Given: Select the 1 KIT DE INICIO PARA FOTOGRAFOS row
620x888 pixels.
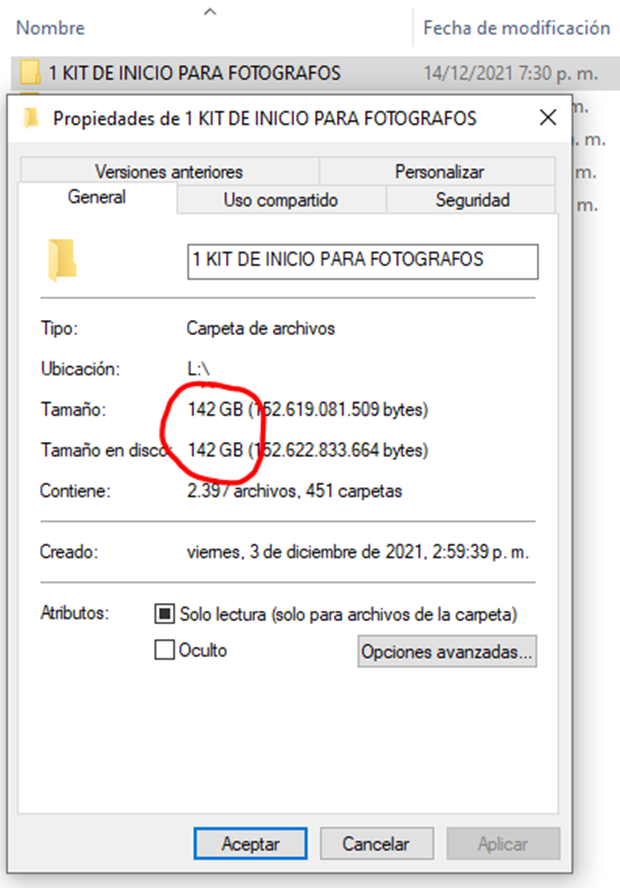Looking at the screenshot, I should (x=315, y=73).
